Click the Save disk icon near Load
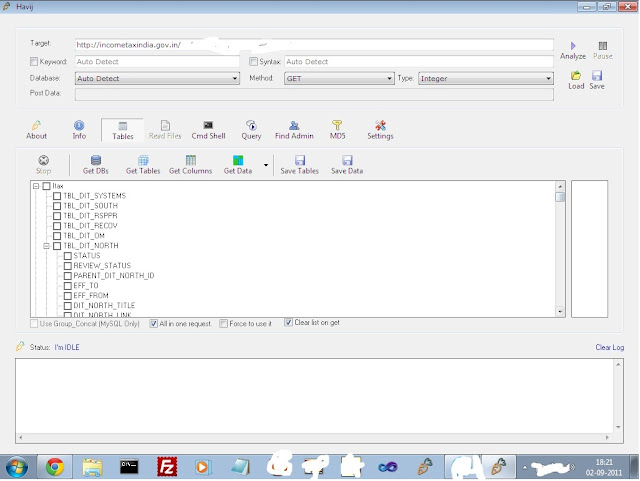 (597, 75)
